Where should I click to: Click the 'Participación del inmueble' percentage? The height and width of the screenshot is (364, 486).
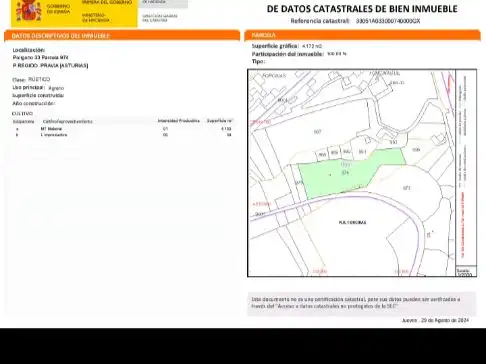click(337, 54)
